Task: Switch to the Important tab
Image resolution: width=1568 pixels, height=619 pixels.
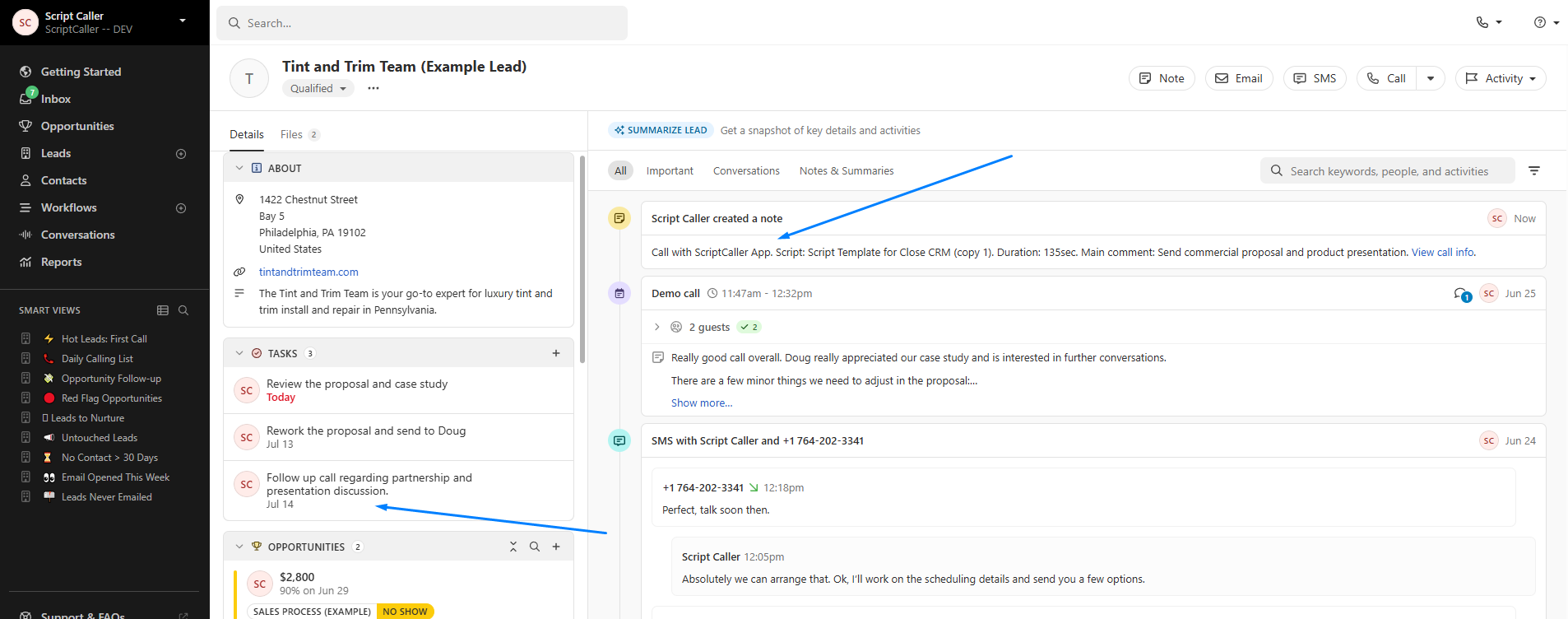Action: 670,170
